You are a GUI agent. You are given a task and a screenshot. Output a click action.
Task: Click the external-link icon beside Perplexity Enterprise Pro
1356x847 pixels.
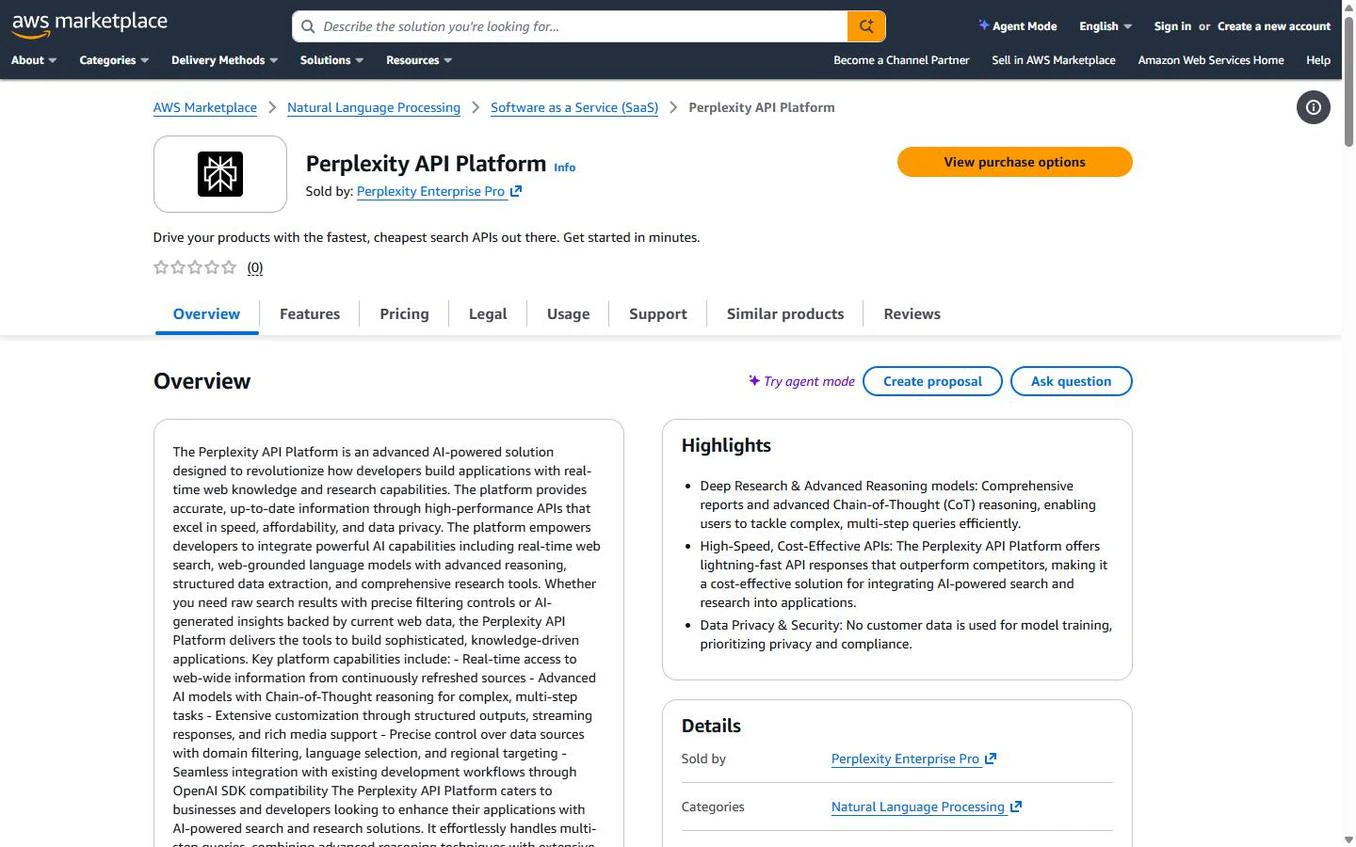click(x=516, y=190)
